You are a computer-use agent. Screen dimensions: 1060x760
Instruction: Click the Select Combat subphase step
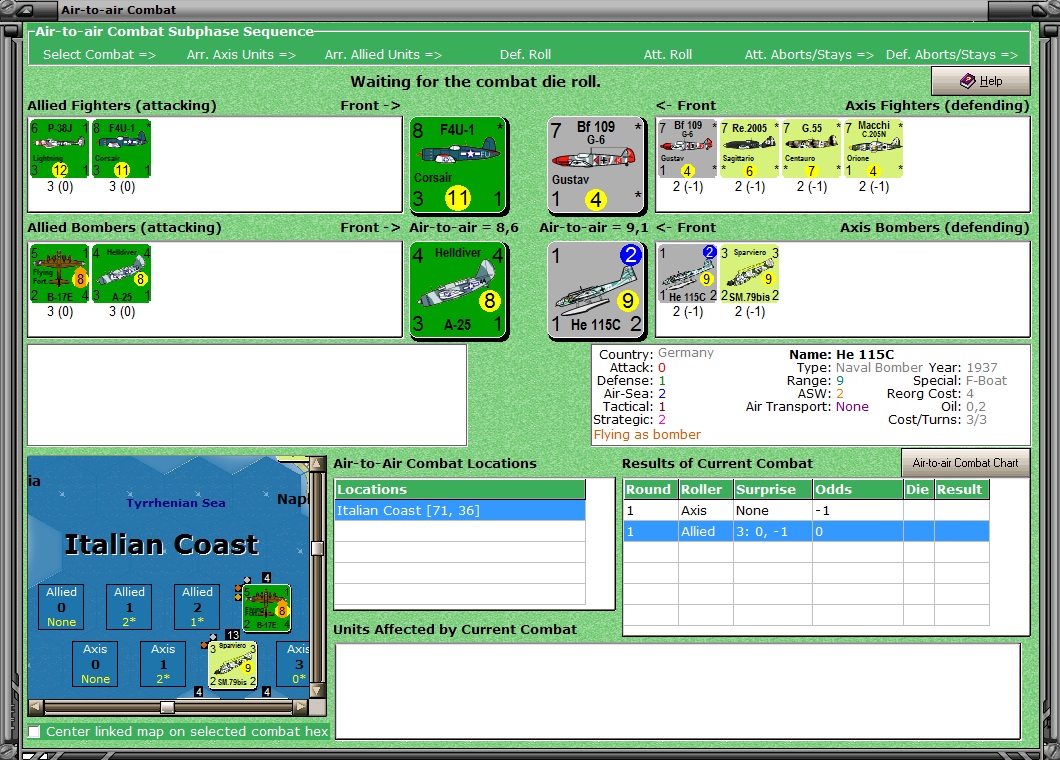pos(99,55)
